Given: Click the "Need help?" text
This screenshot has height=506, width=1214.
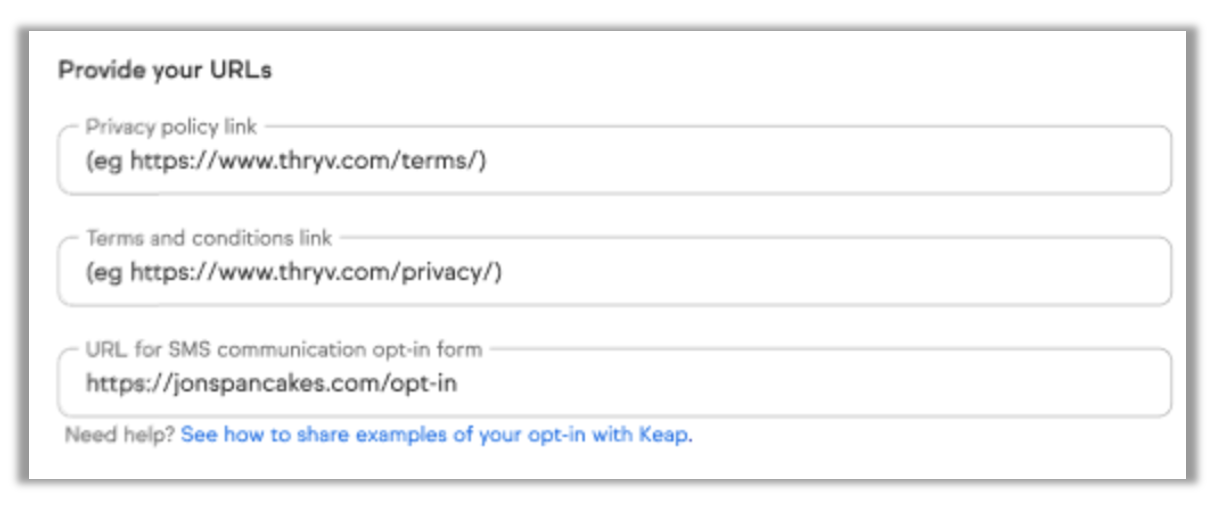Looking at the screenshot, I should (120, 436).
